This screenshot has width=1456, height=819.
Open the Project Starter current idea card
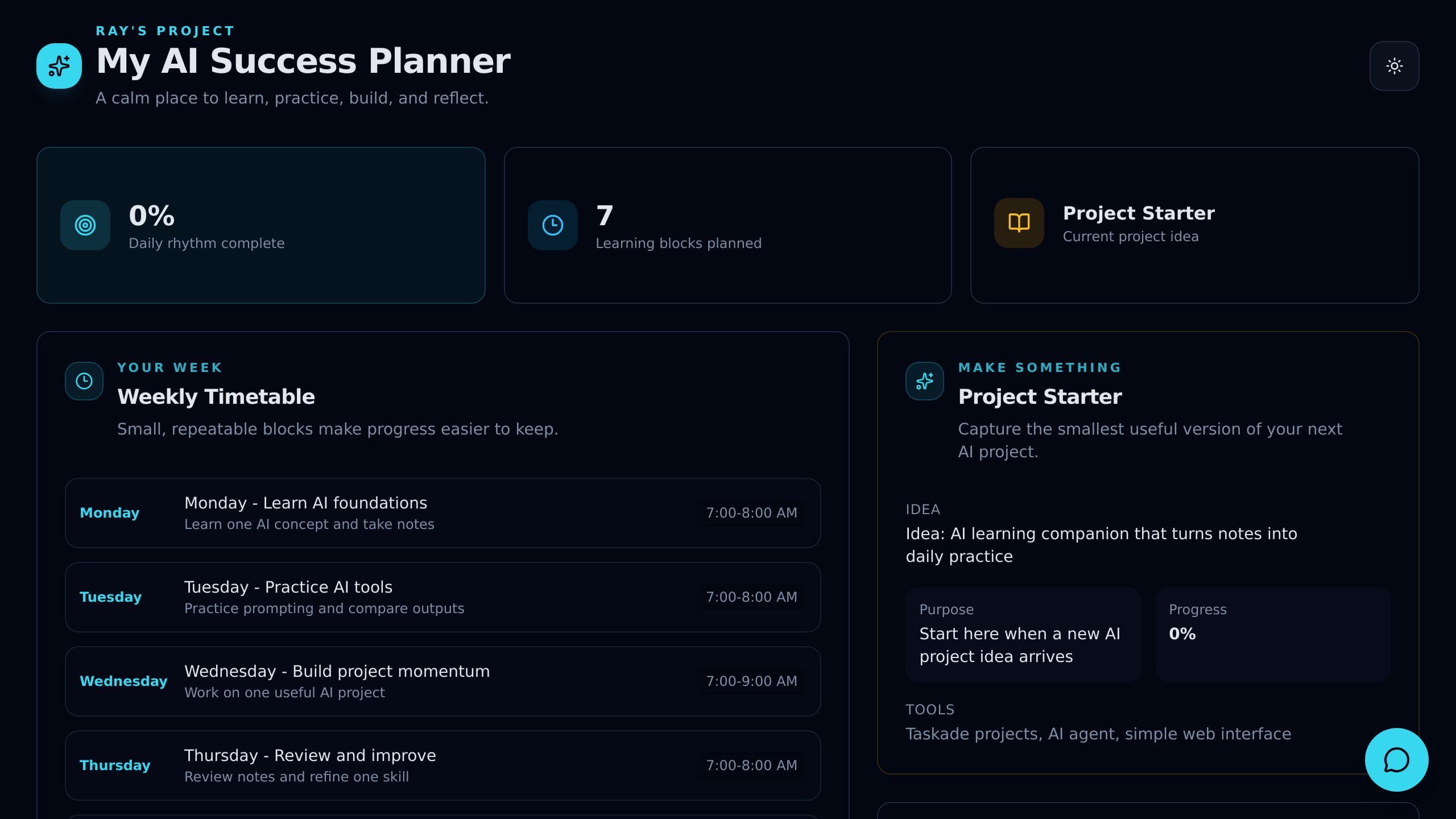1194,225
